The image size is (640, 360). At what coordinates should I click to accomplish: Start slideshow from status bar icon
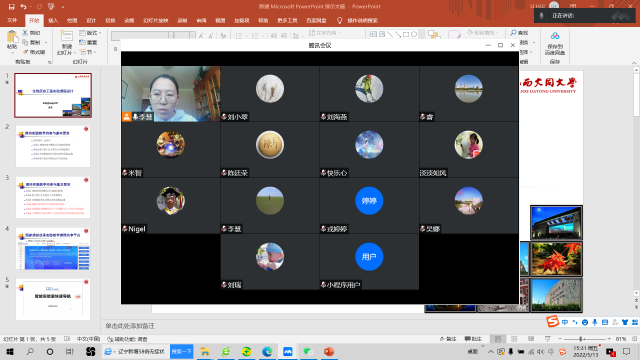pos(548,339)
